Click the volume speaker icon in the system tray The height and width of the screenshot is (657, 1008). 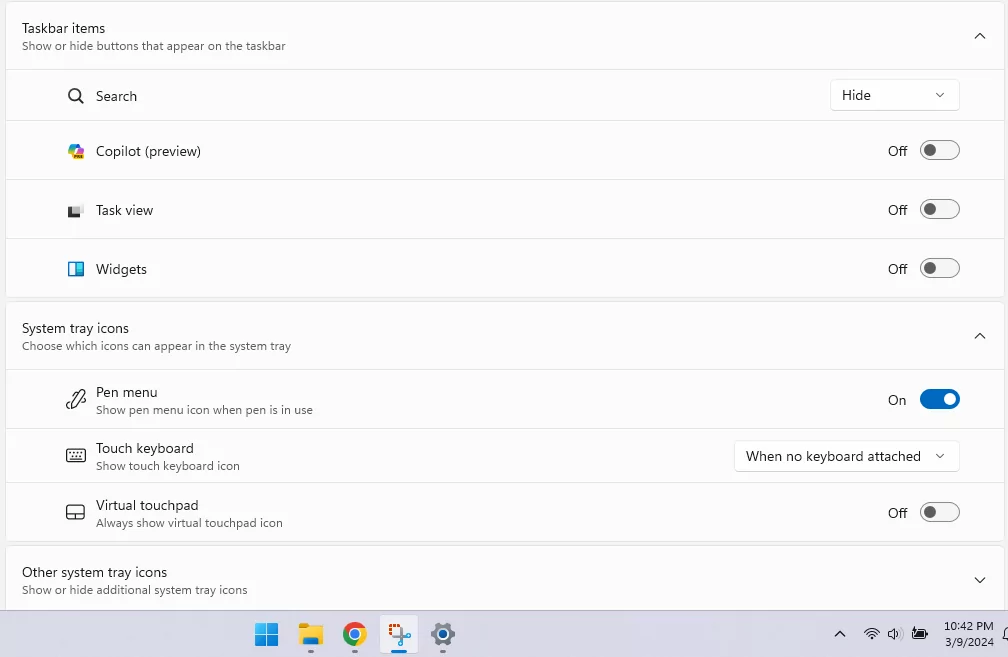pos(894,634)
